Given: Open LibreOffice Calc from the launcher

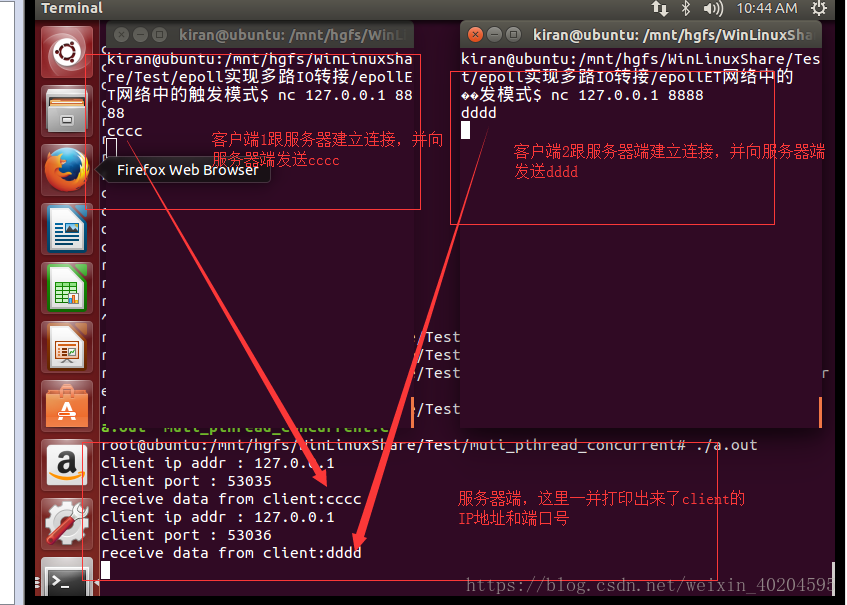Looking at the screenshot, I should tap(66, 288).
